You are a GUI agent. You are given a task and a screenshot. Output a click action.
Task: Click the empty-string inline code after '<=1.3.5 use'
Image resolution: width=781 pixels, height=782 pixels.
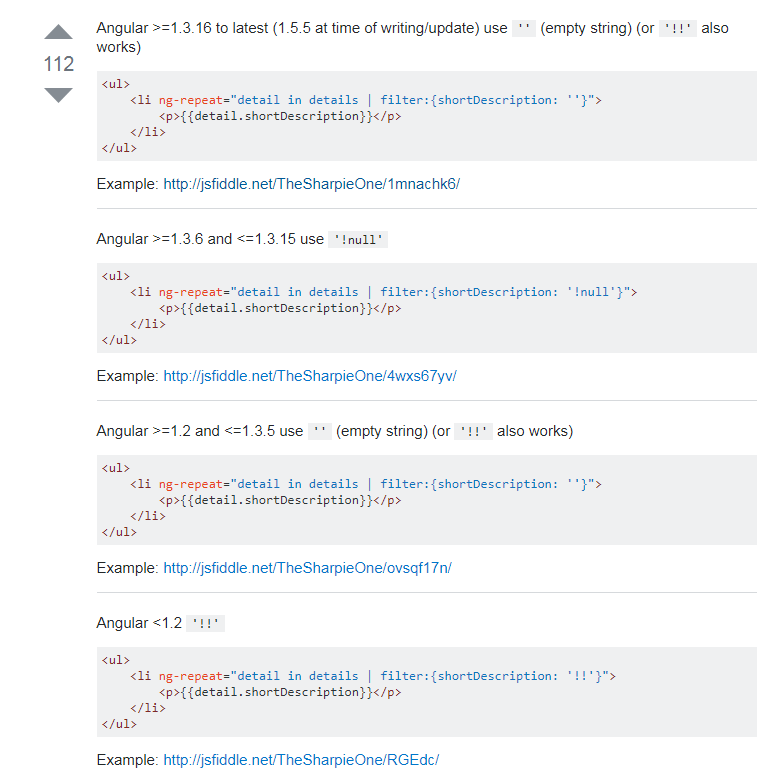coord(320,432)
